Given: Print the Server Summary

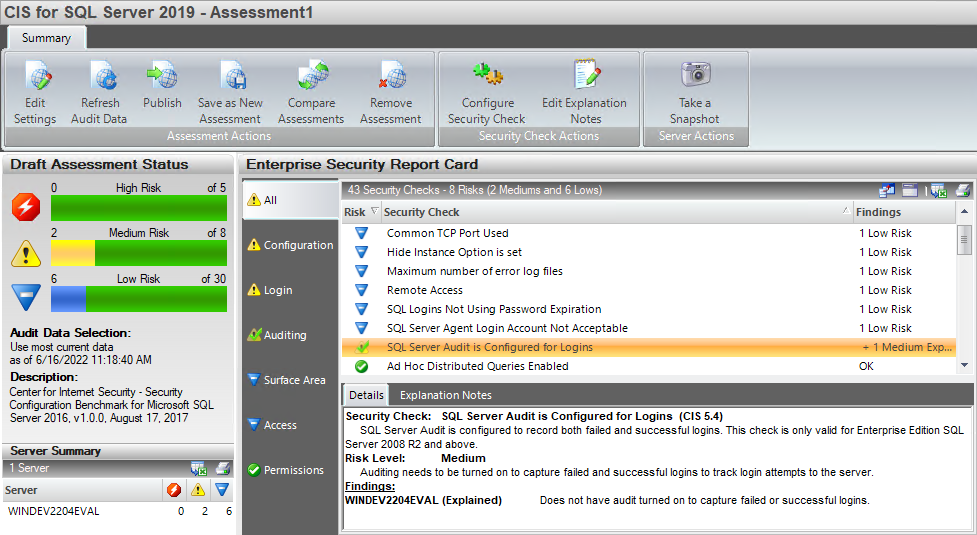Looking at the screenshot, I should point(223,468).
